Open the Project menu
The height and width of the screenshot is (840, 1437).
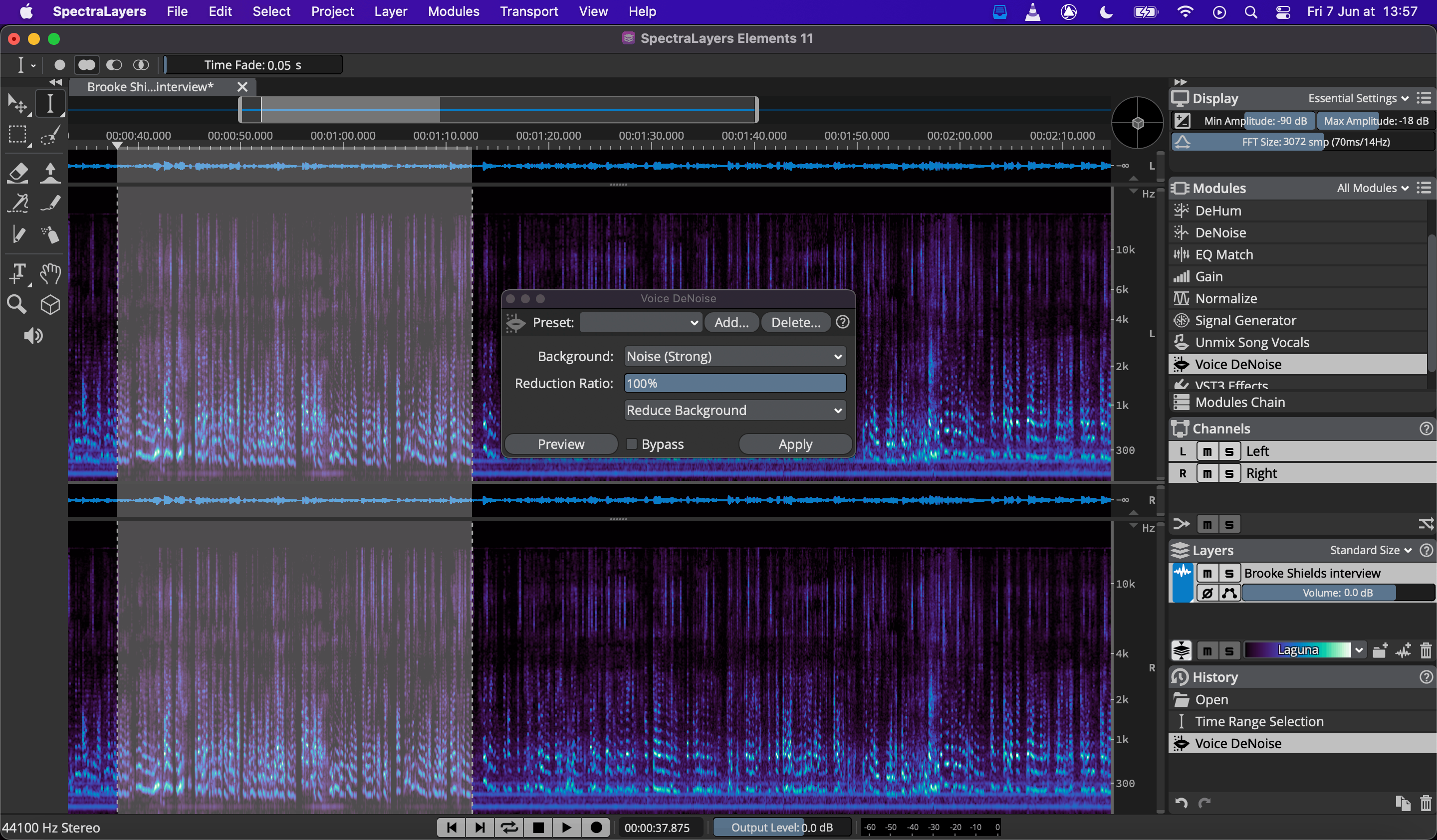point(332,11)
